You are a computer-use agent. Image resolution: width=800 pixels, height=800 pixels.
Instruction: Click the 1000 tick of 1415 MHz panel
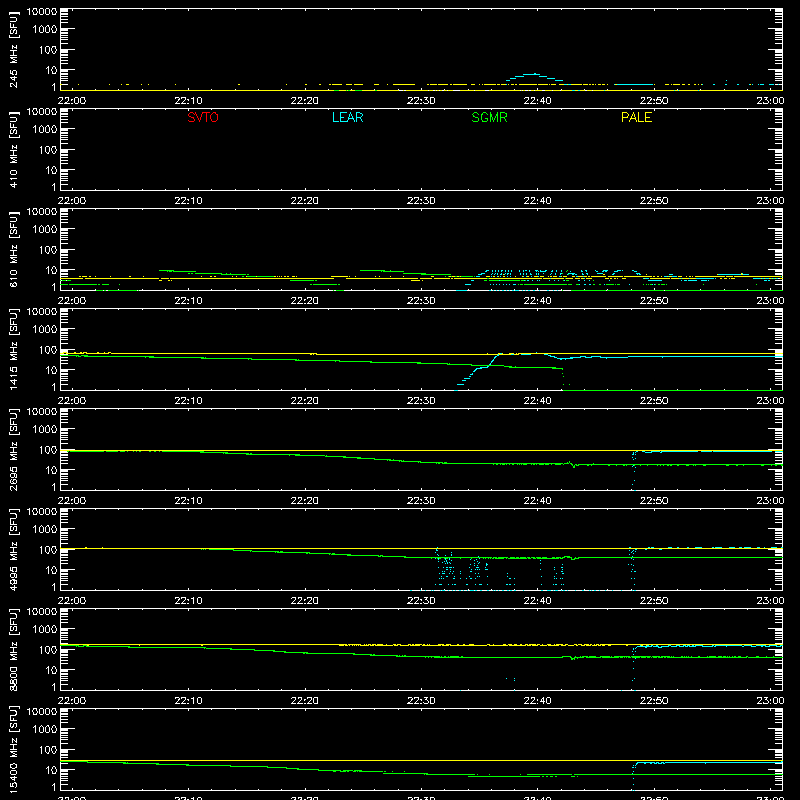pyautogui.click(x=47, y=330)
